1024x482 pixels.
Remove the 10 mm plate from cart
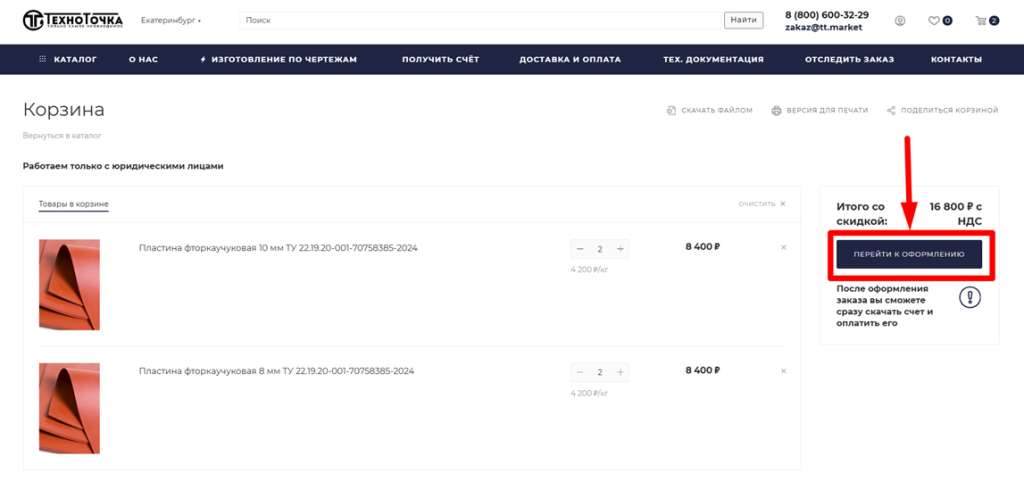click(x=783, y=247)
